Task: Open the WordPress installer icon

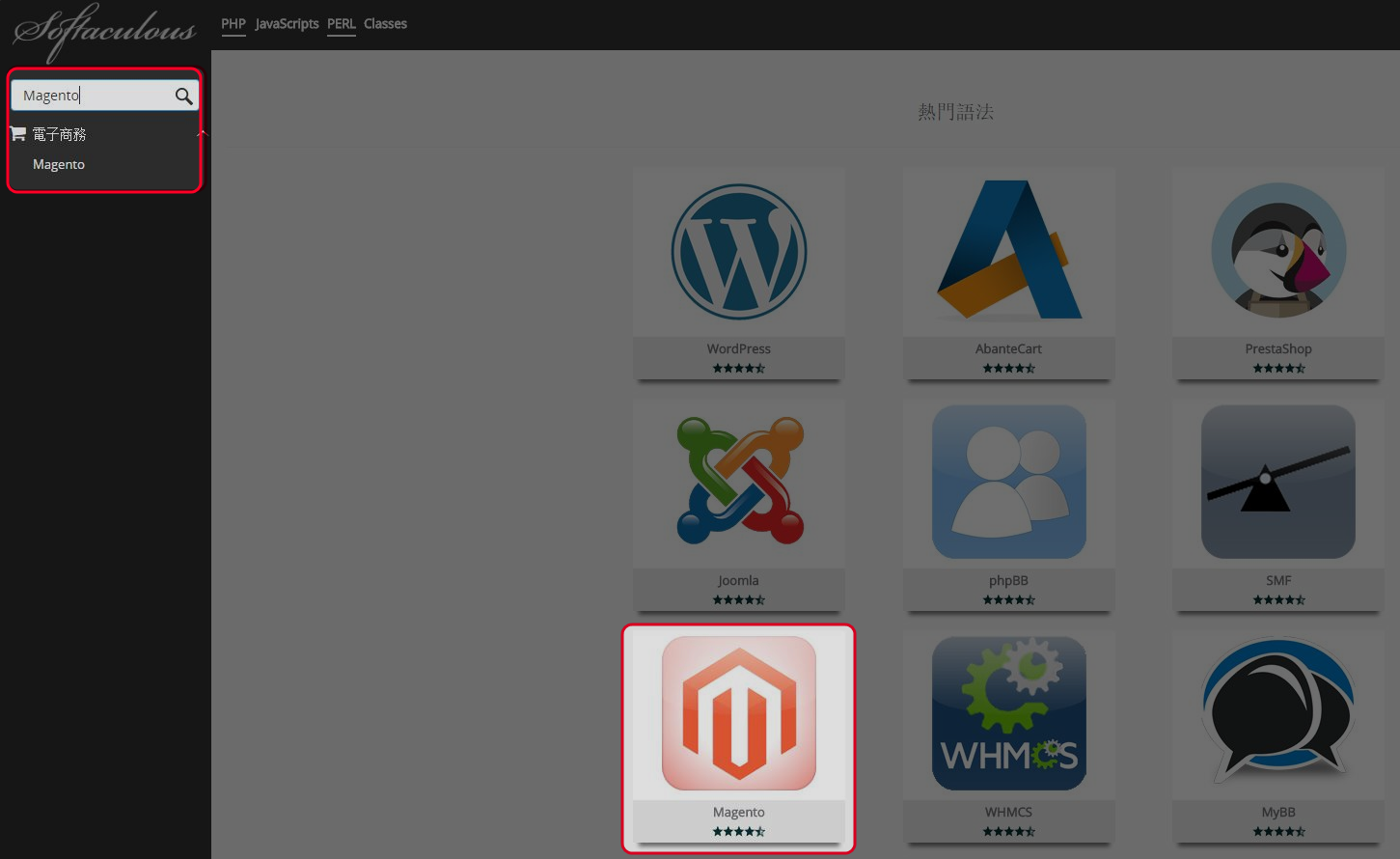Action: coord(738,251)
